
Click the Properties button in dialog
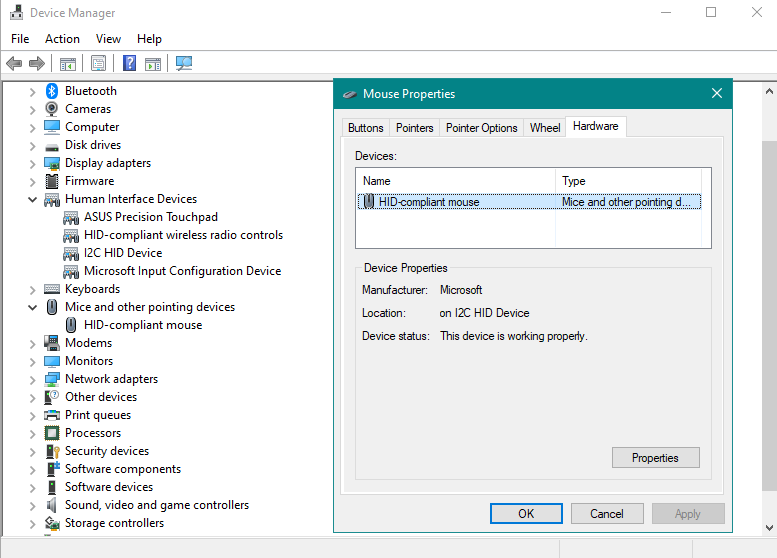point(656,458)
